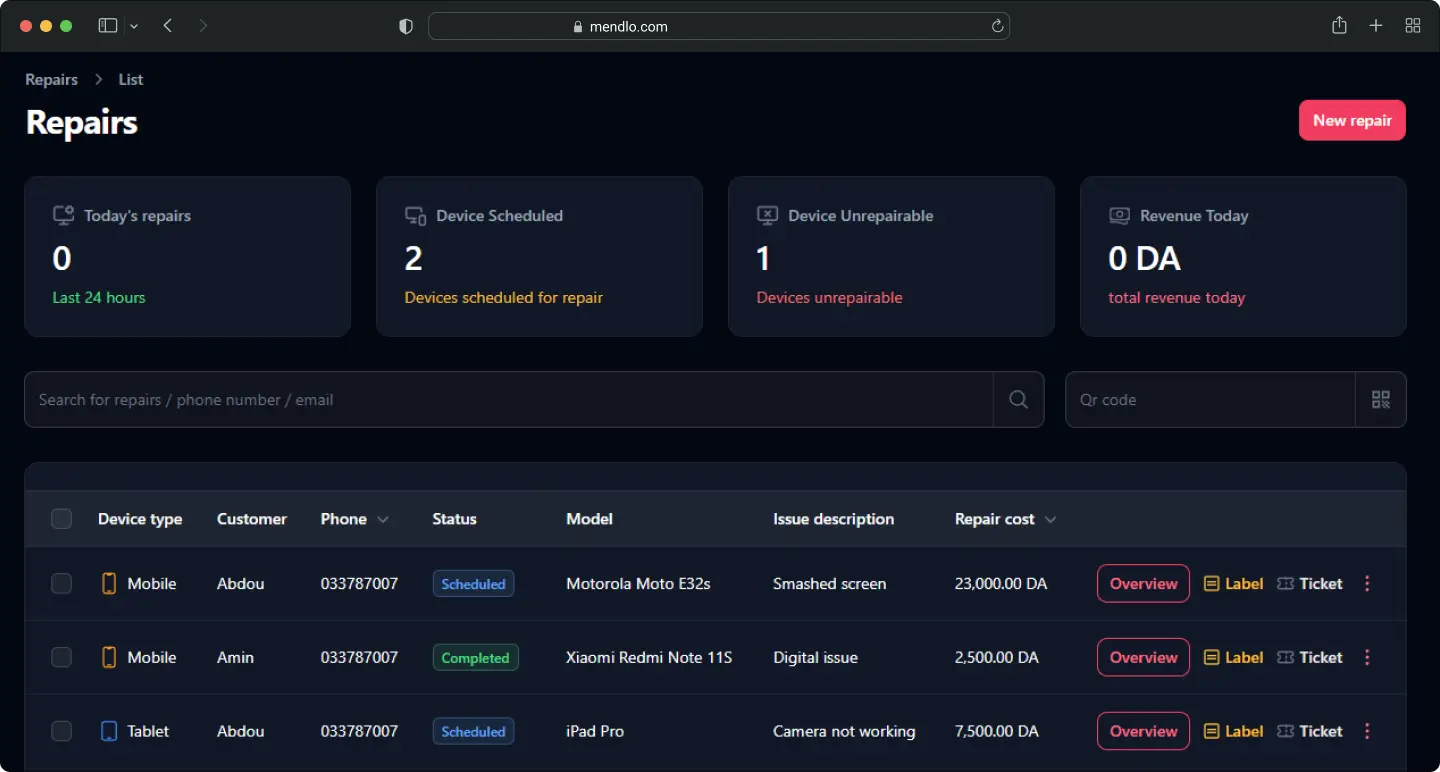The height and width of the screenshot is (772, 1440).
Task: Open Overview for Xiaomi Redmi Note 11S repair
Action: tap(1143, 657)
